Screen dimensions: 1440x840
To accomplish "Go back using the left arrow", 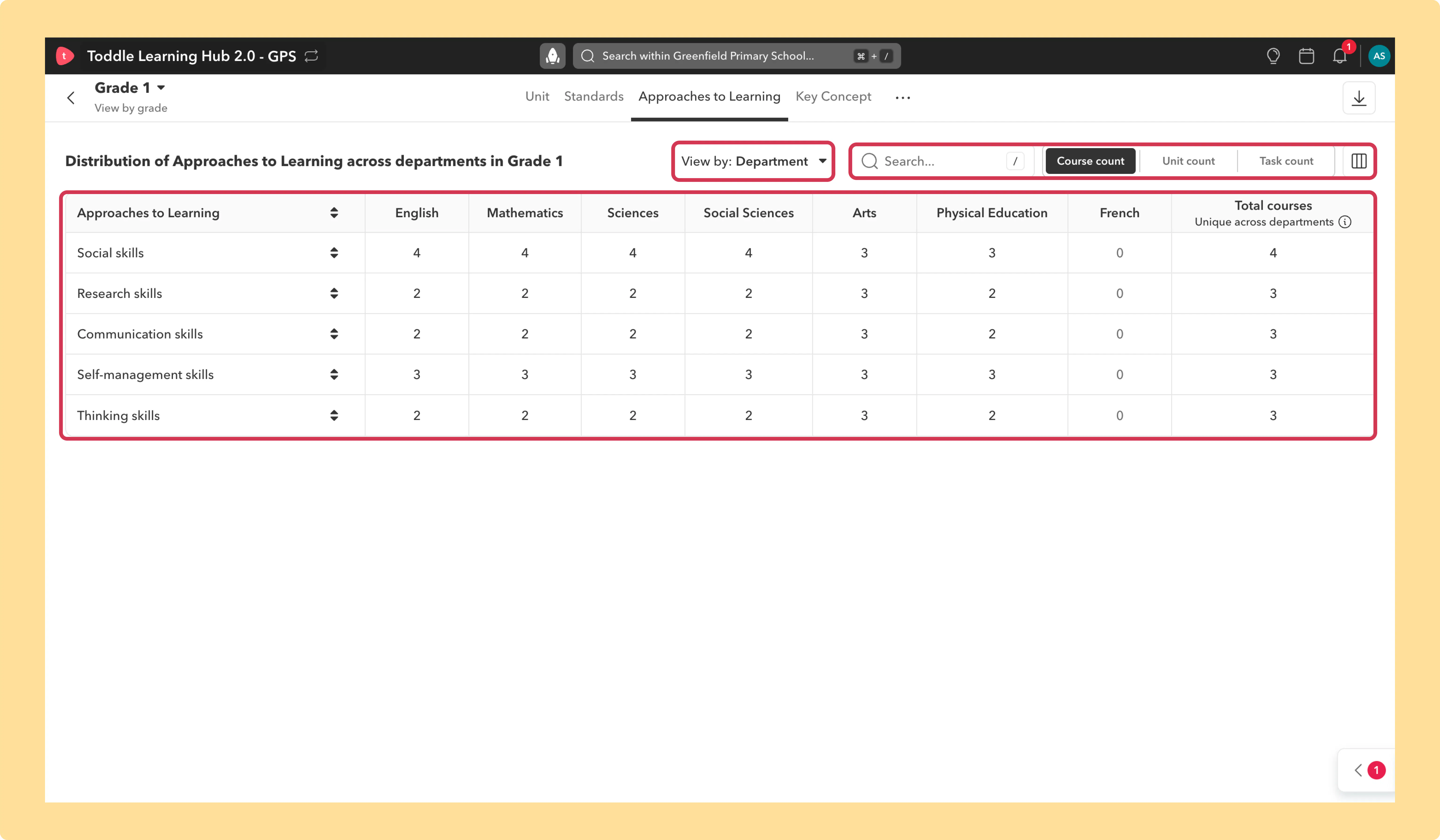I will coord(71,98).
